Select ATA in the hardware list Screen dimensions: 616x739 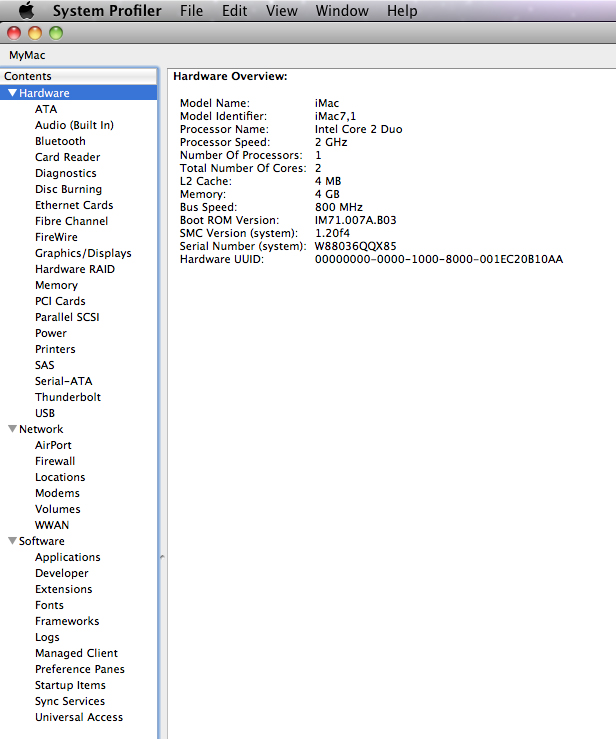[x=46, y=109]
